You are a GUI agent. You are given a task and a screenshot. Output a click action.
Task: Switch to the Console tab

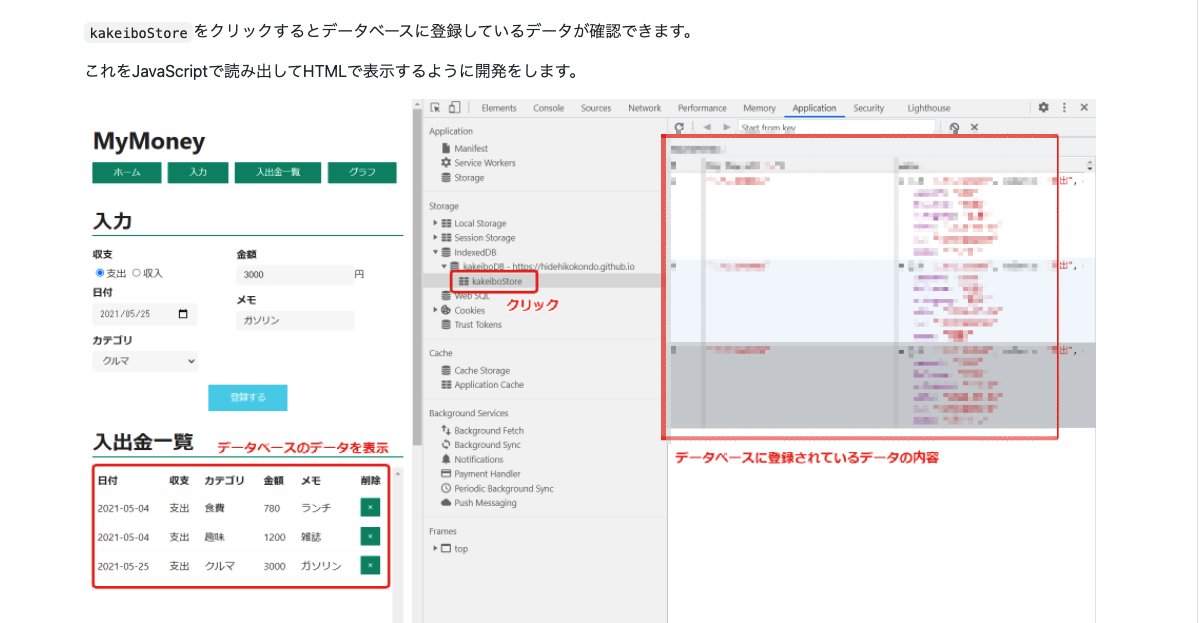pyautogui.click(x=548, y=107)
